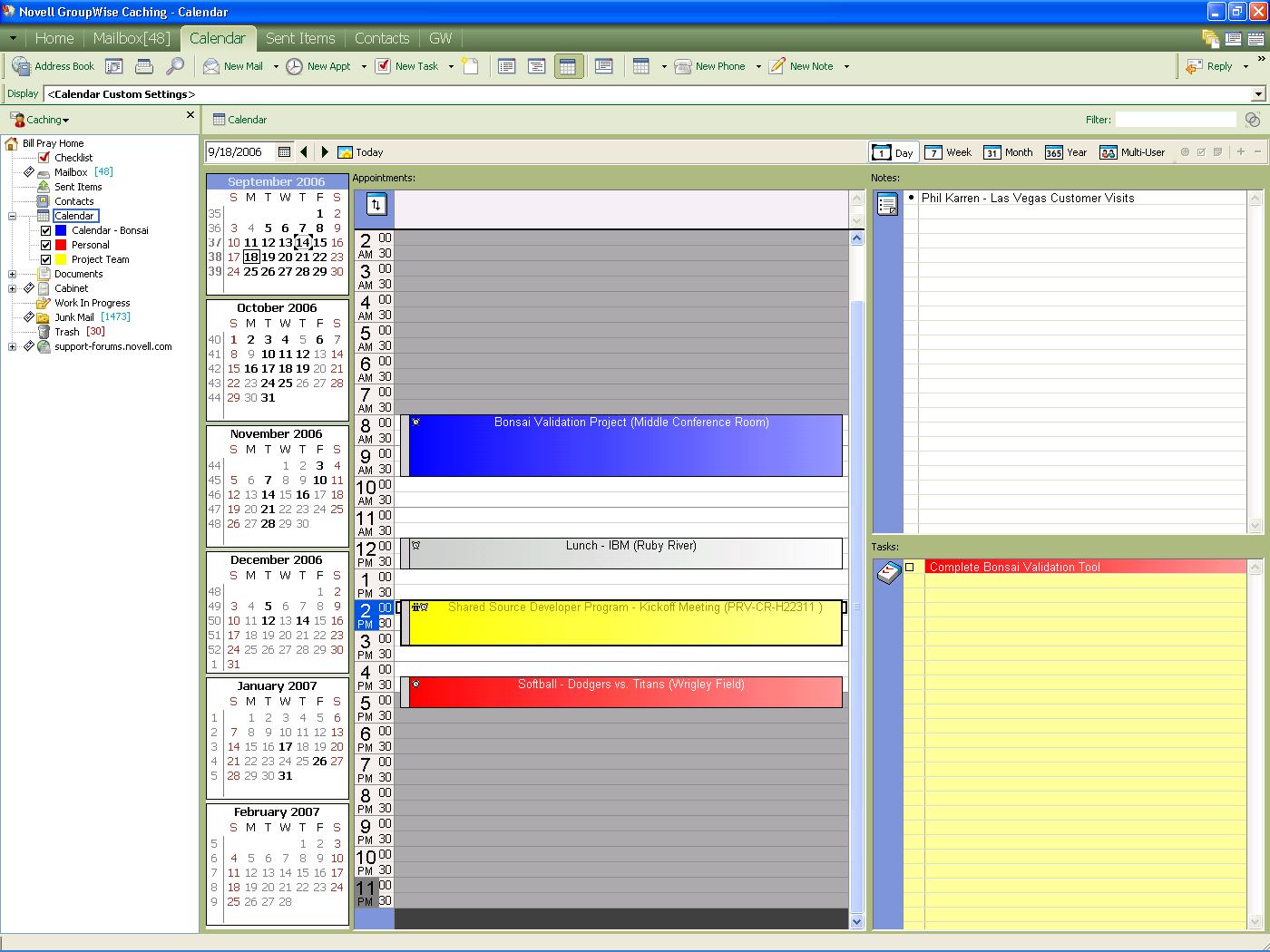Go to next day with right arrow
Image resolution: width=1270 pixels, height=952 pixels.
coord(325,152)
